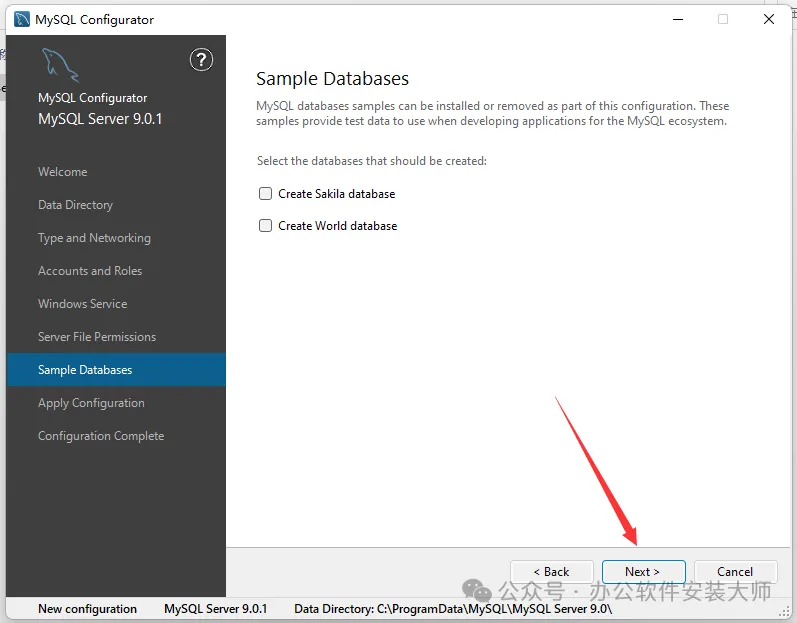Image resolution: width=797 pixels, height=623 pixels.
Task: Click the Next > button
Action: pos(643,572)
